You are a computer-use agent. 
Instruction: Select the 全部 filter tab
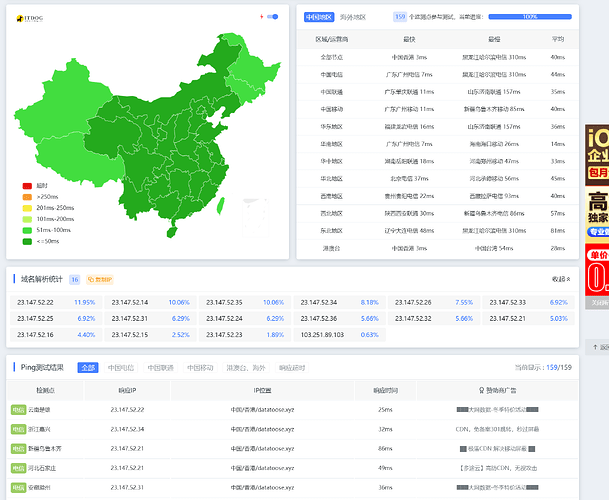point(88,368)
